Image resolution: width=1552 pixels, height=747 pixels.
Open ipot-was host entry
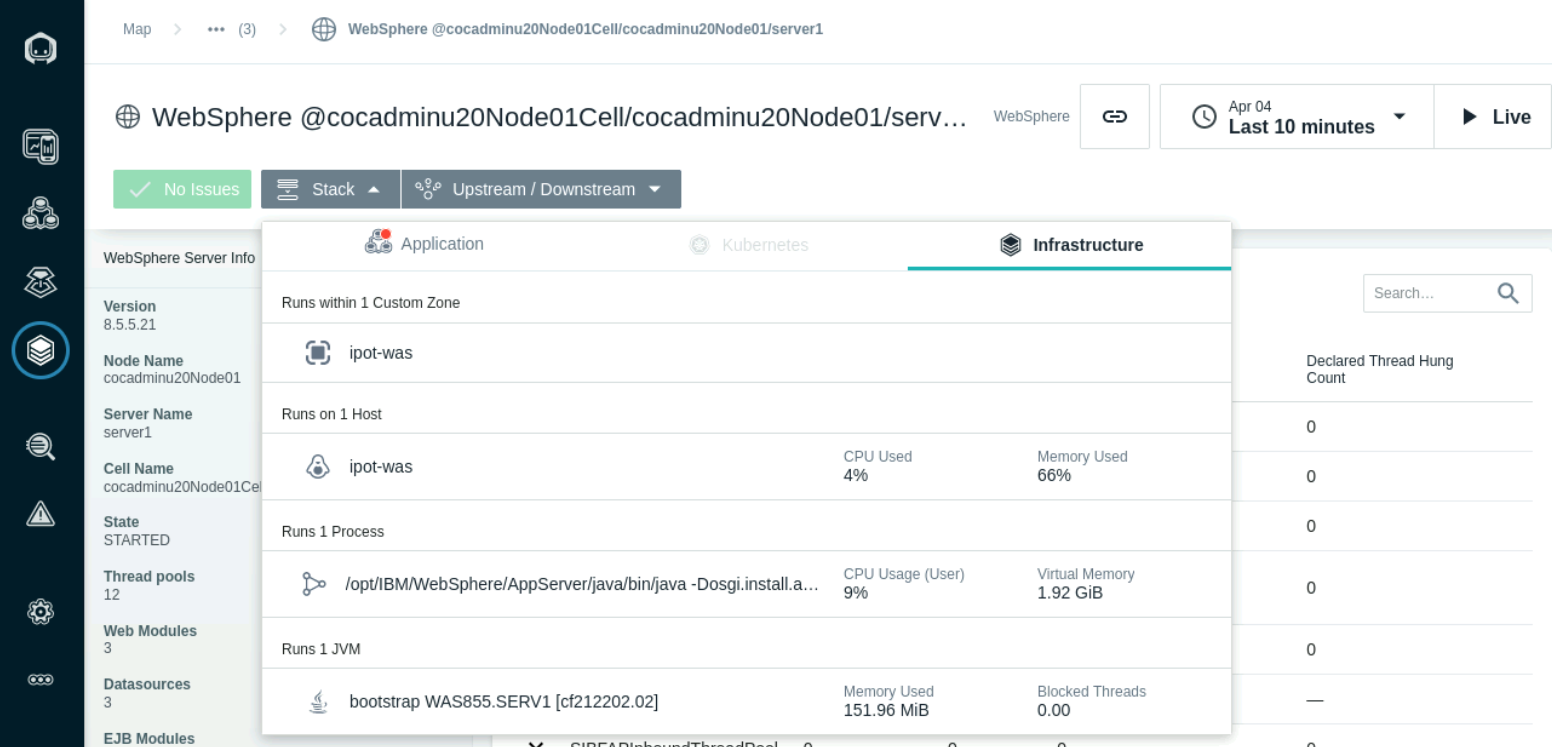point(746,466)
